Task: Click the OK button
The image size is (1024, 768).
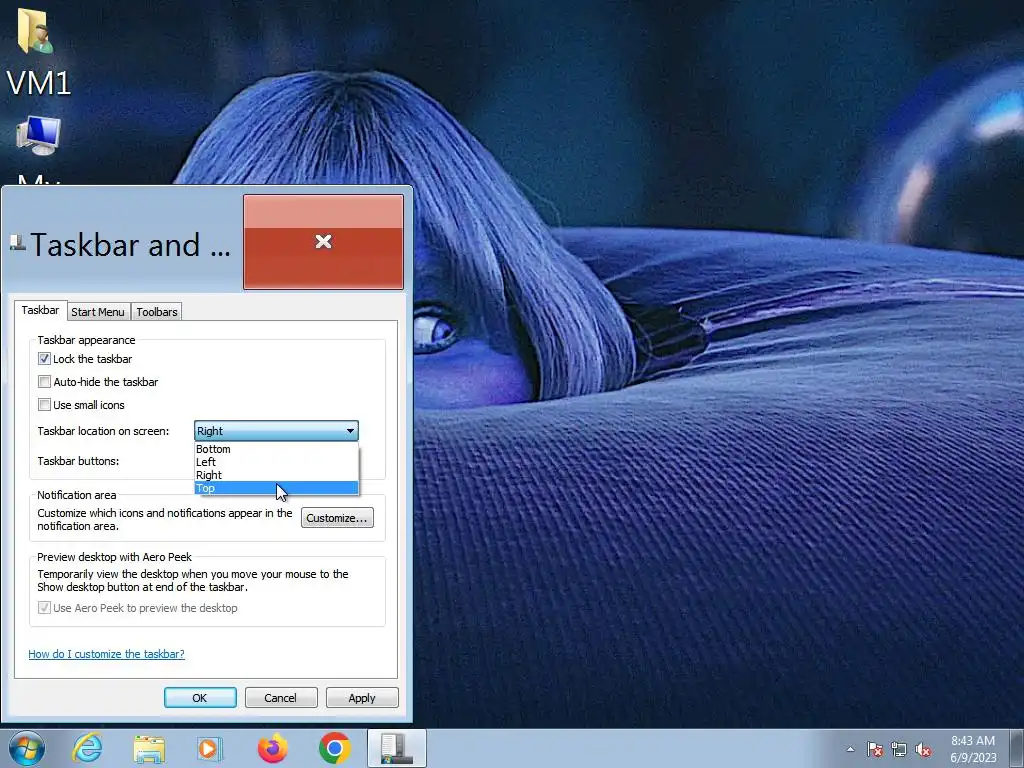Action: coord(200,697)
